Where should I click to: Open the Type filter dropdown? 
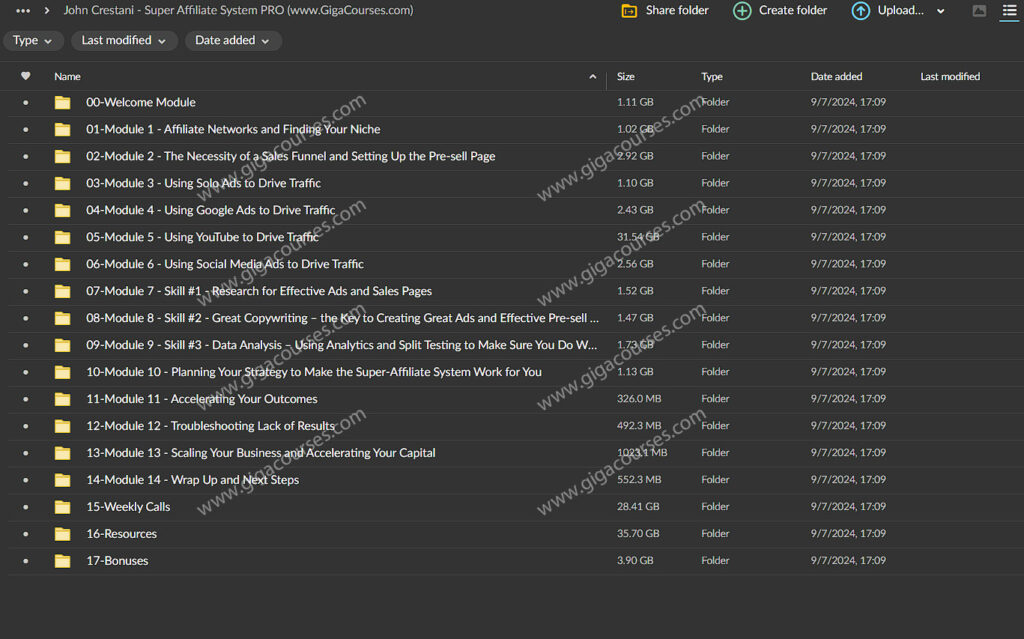coord(33,41)
